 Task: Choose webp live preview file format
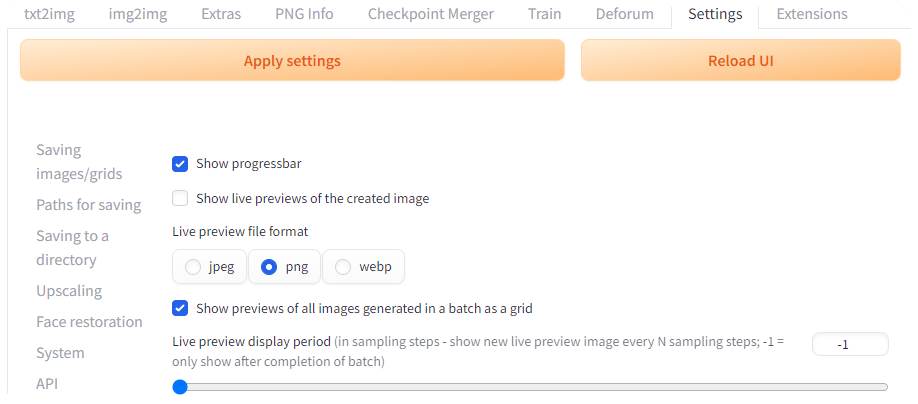343,267
